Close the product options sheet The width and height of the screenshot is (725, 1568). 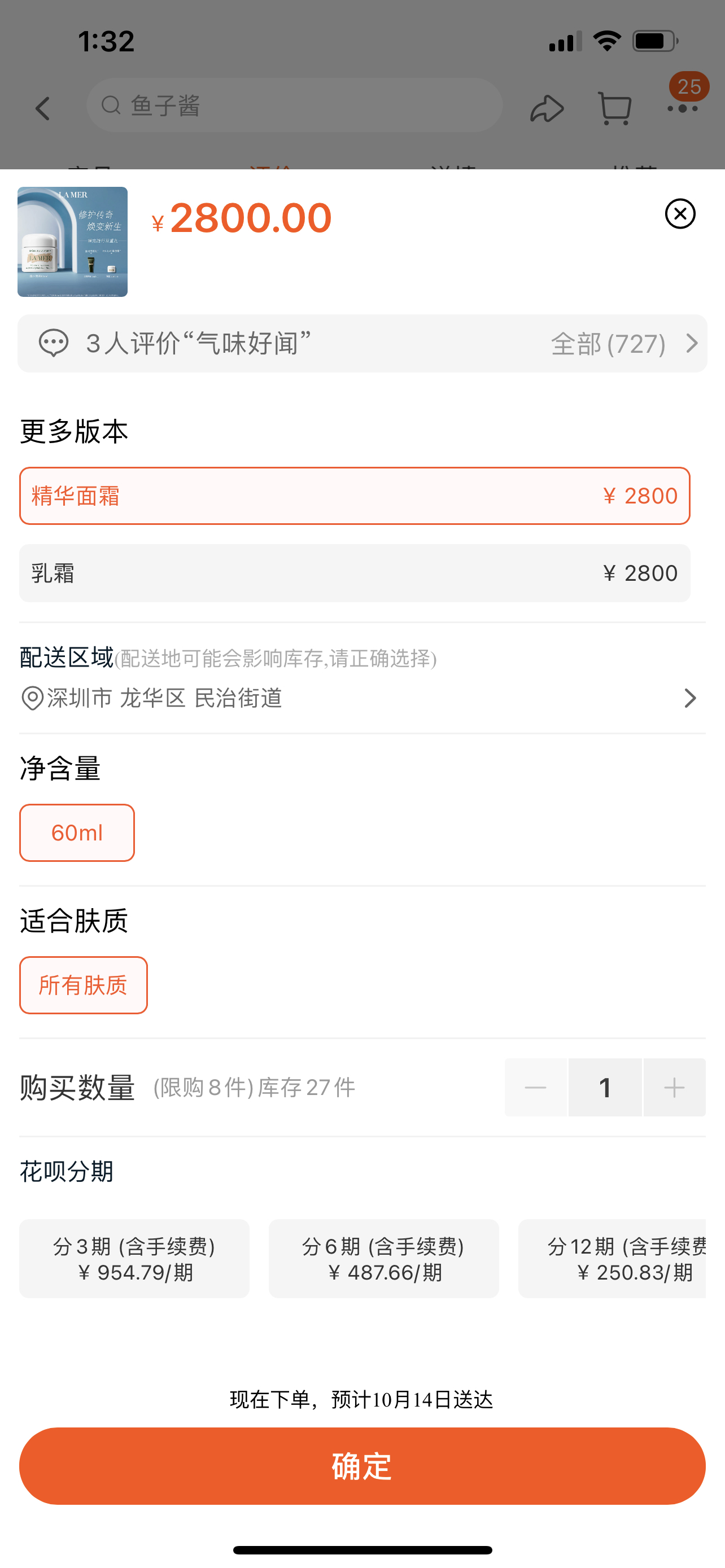tap(680, 214)
